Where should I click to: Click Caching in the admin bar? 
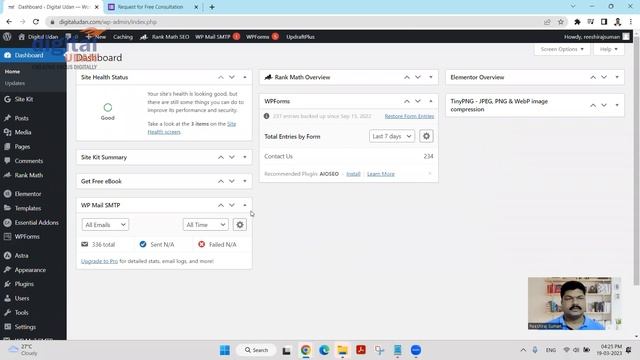point(123,37)
